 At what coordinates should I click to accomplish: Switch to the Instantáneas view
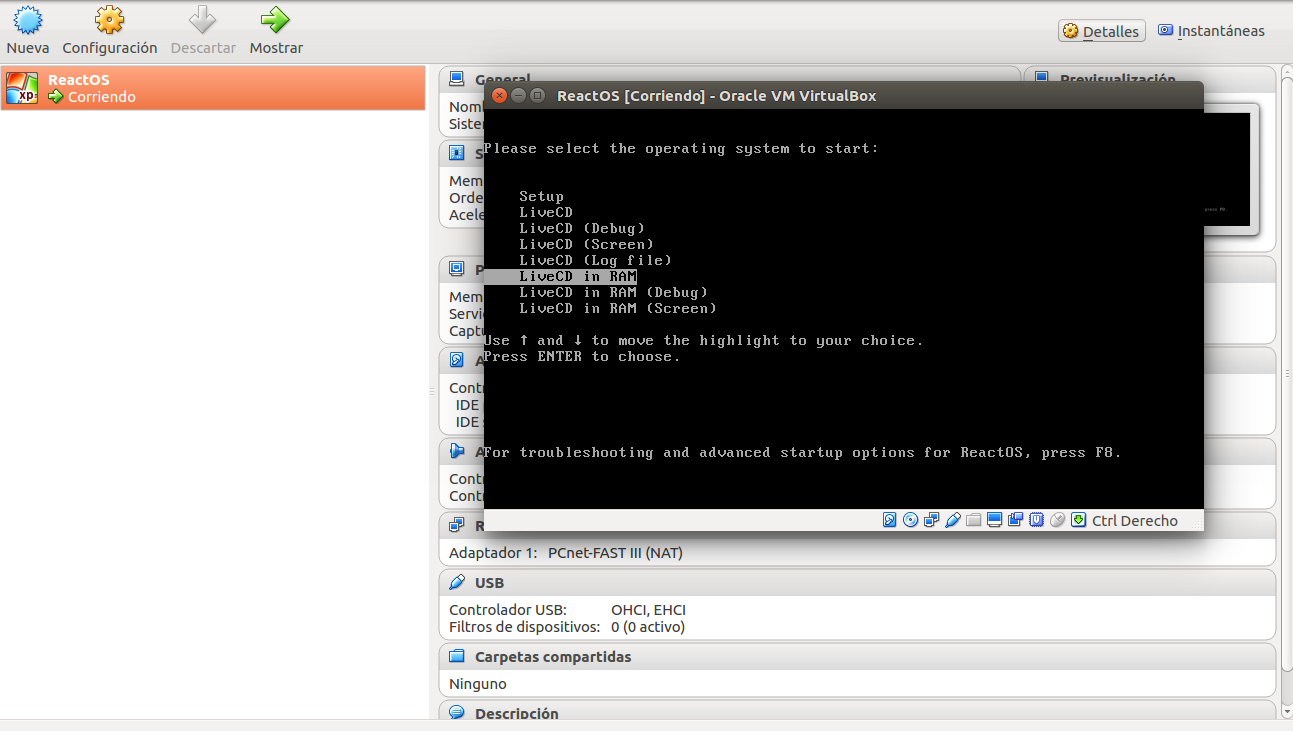click(x=1211, y=31)
